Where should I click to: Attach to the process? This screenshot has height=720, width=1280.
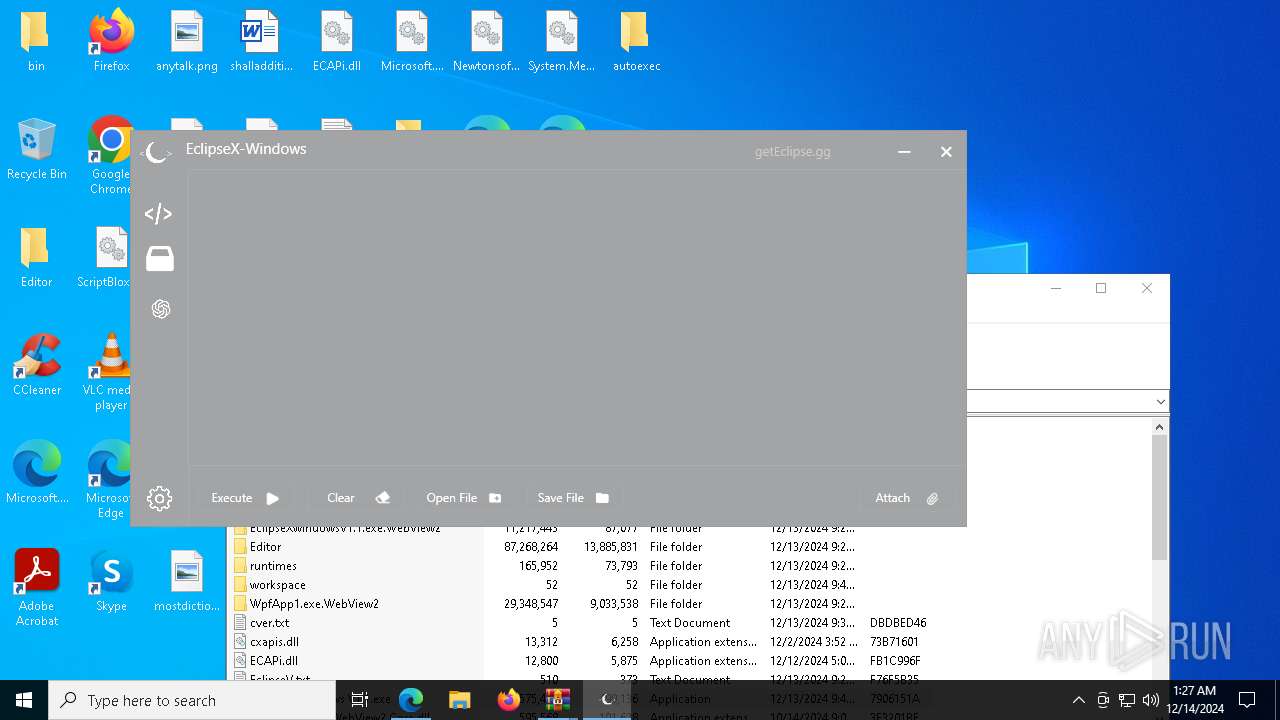(906, 498)
